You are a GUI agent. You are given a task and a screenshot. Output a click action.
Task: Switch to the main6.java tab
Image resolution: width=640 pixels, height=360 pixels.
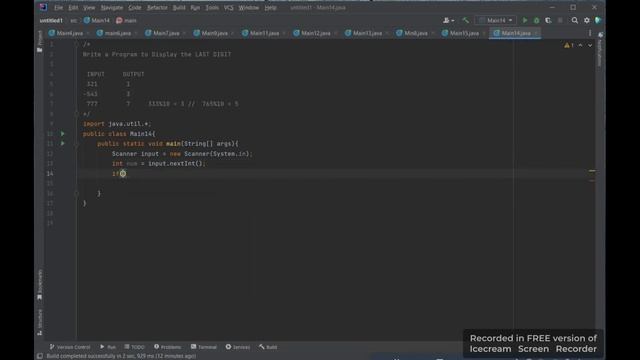coord(114,33)
